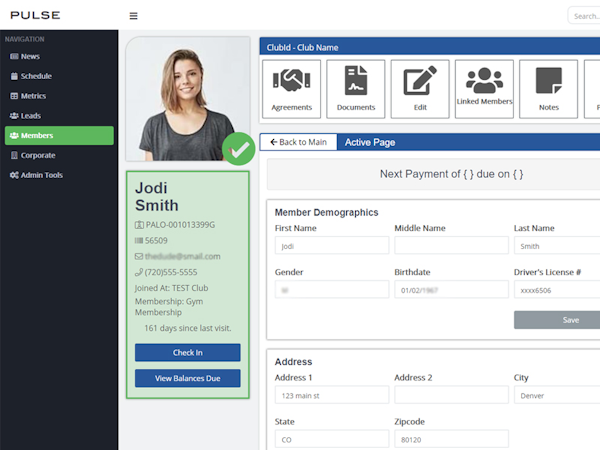Click Jodi Smith's profile photo

point(188,99)
